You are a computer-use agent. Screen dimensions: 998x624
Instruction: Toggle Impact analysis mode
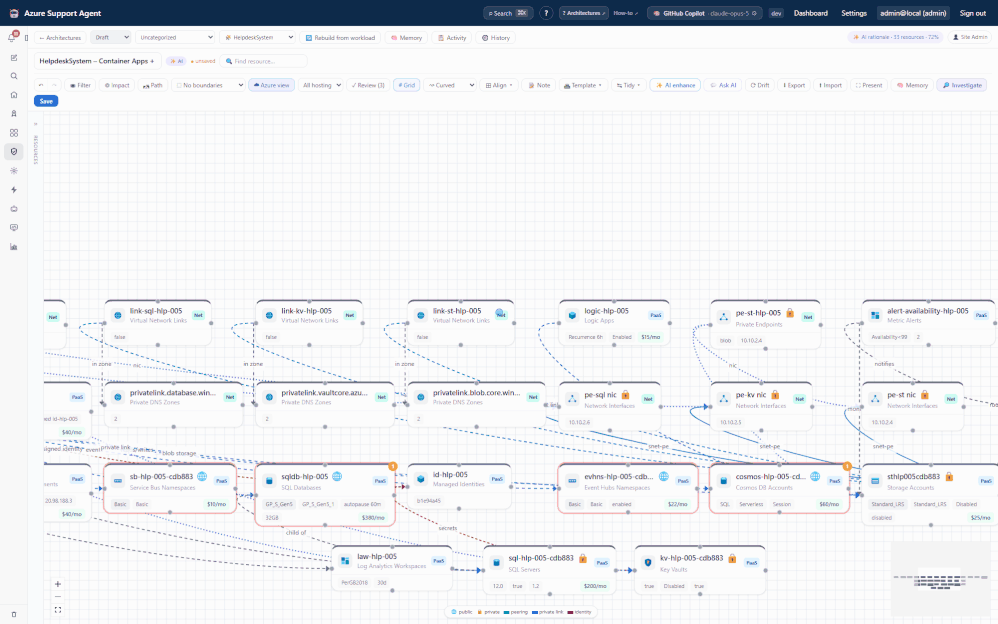117,85
